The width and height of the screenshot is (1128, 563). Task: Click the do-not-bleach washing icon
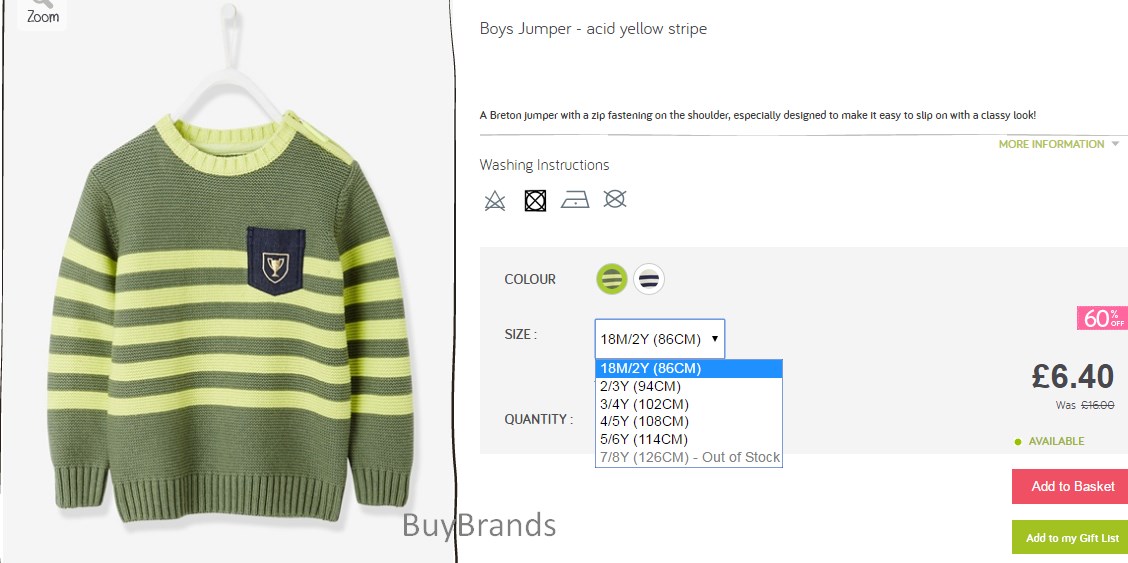pyautogui.click(x=495, y=201)
